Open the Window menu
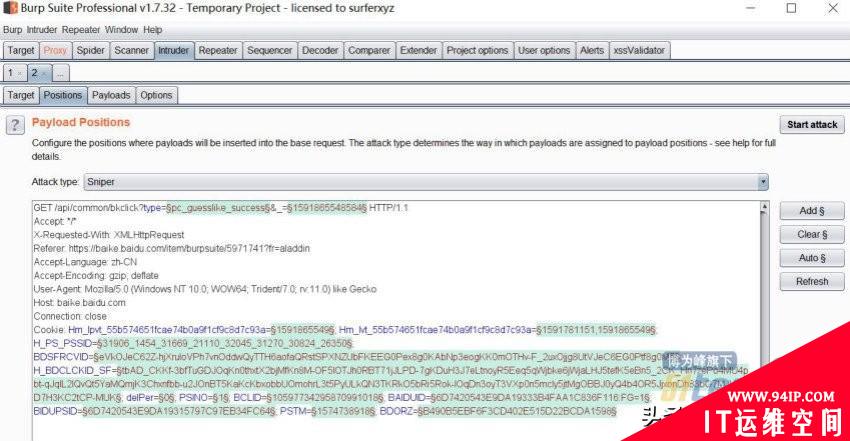Viewport: 850px width, 441px height. 121,30
